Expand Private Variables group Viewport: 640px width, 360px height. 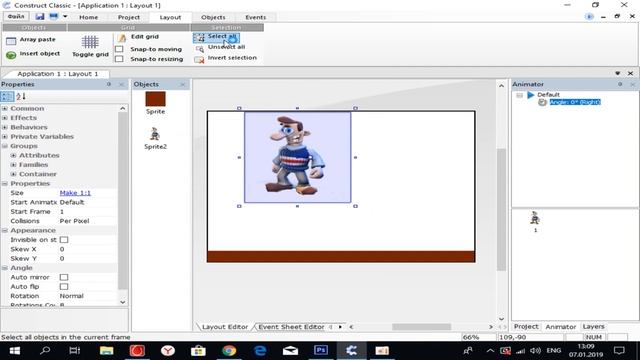[x=5, y=137]
